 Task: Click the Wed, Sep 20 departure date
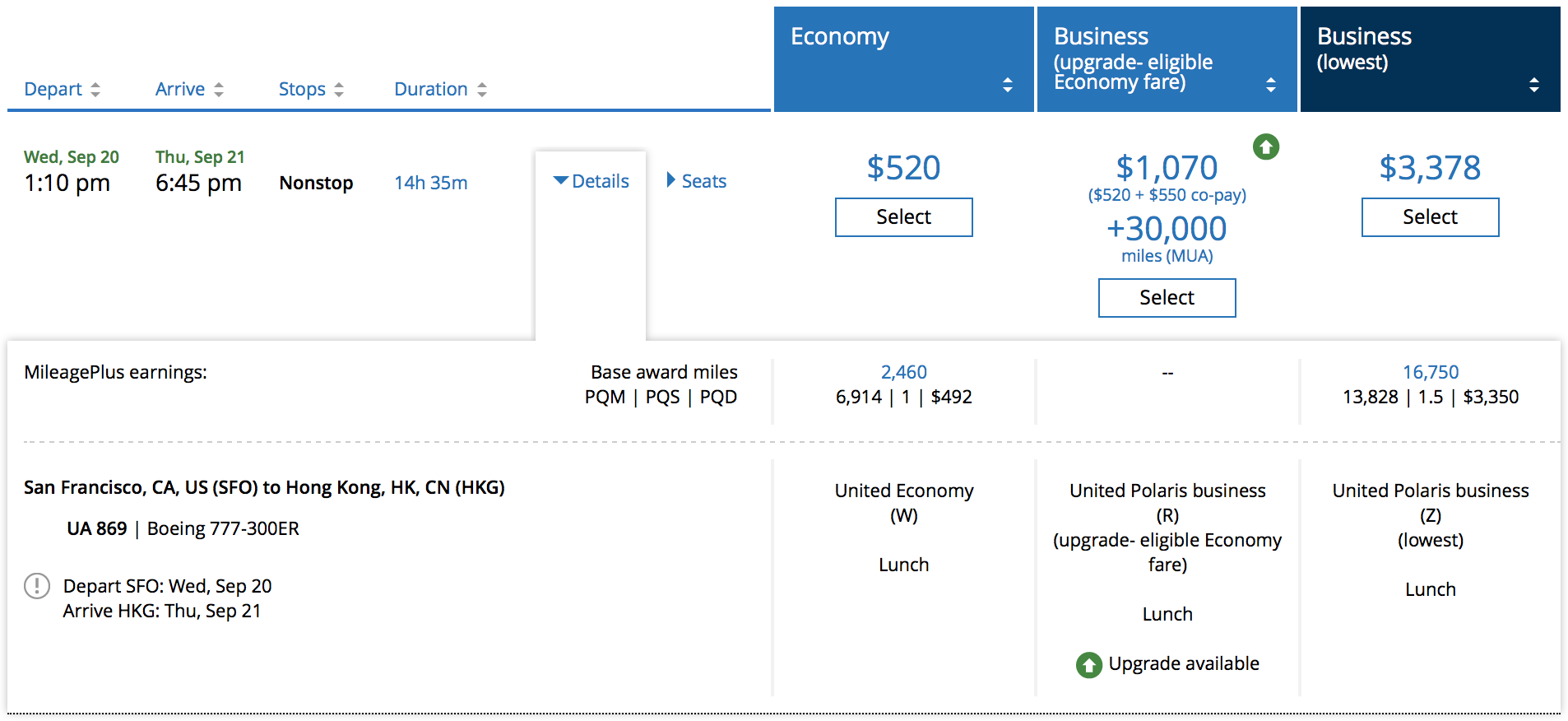pyautogui.click(x=72, y=156)
